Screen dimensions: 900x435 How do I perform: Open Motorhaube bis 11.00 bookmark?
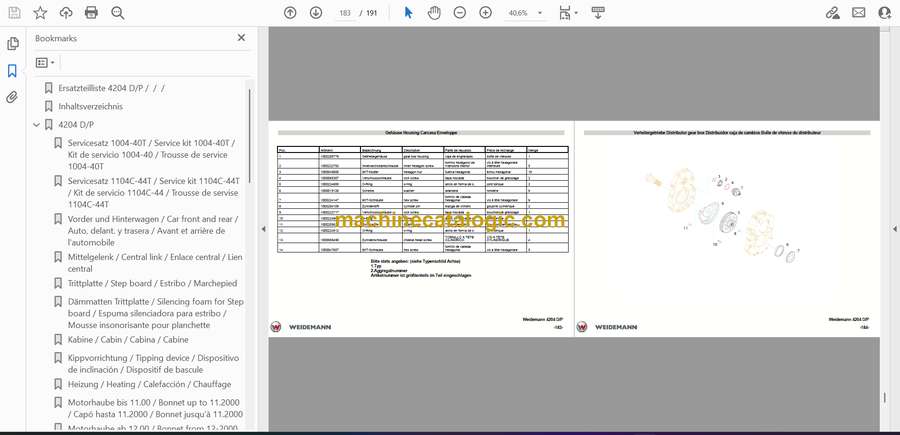155,408
